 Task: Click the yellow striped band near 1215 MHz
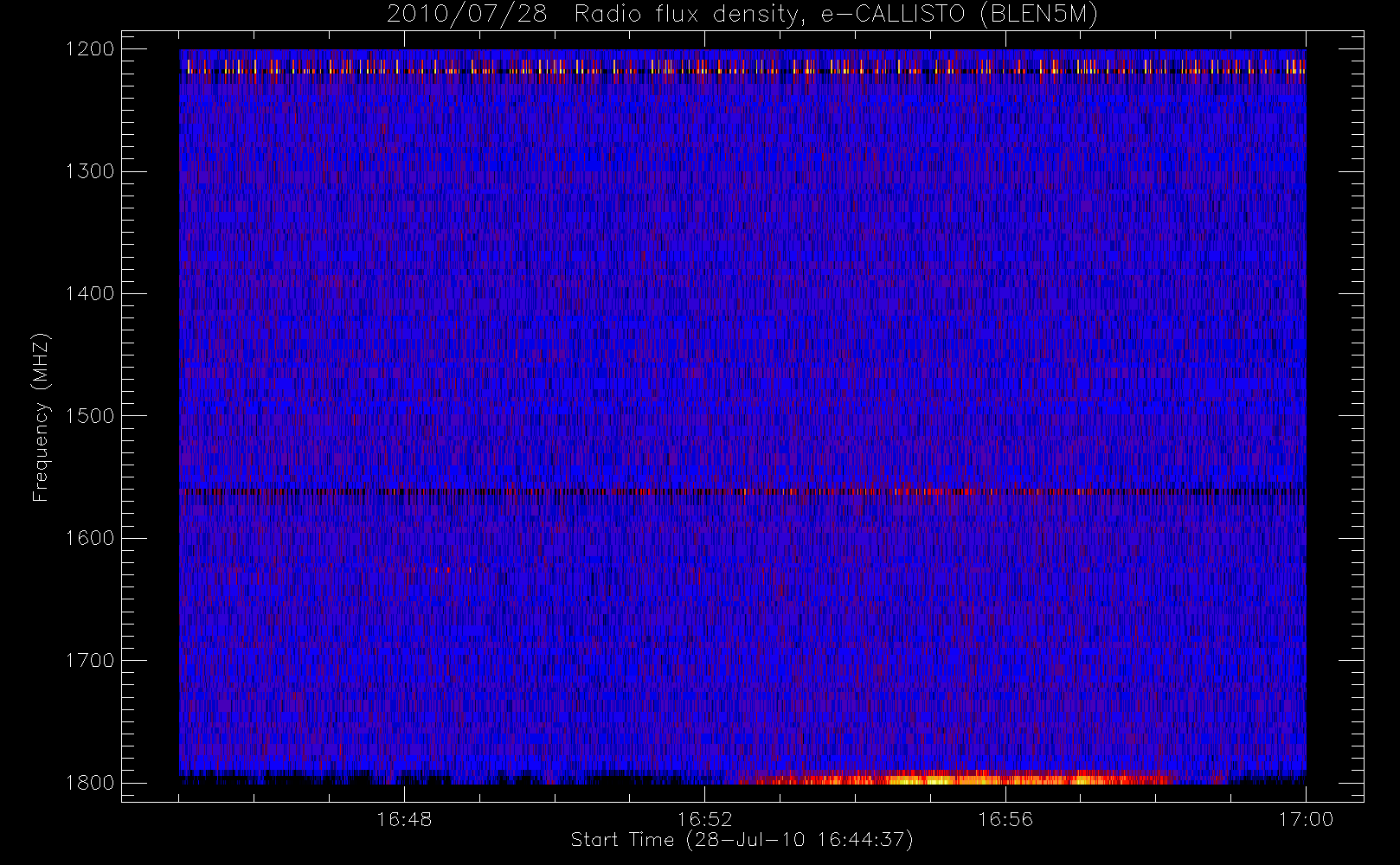pos(742,67)
